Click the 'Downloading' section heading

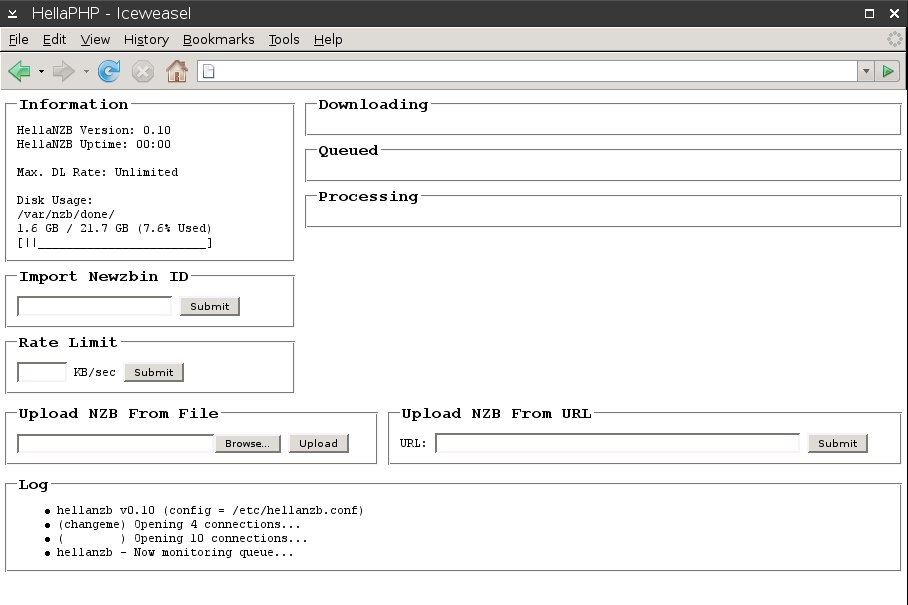374,105
